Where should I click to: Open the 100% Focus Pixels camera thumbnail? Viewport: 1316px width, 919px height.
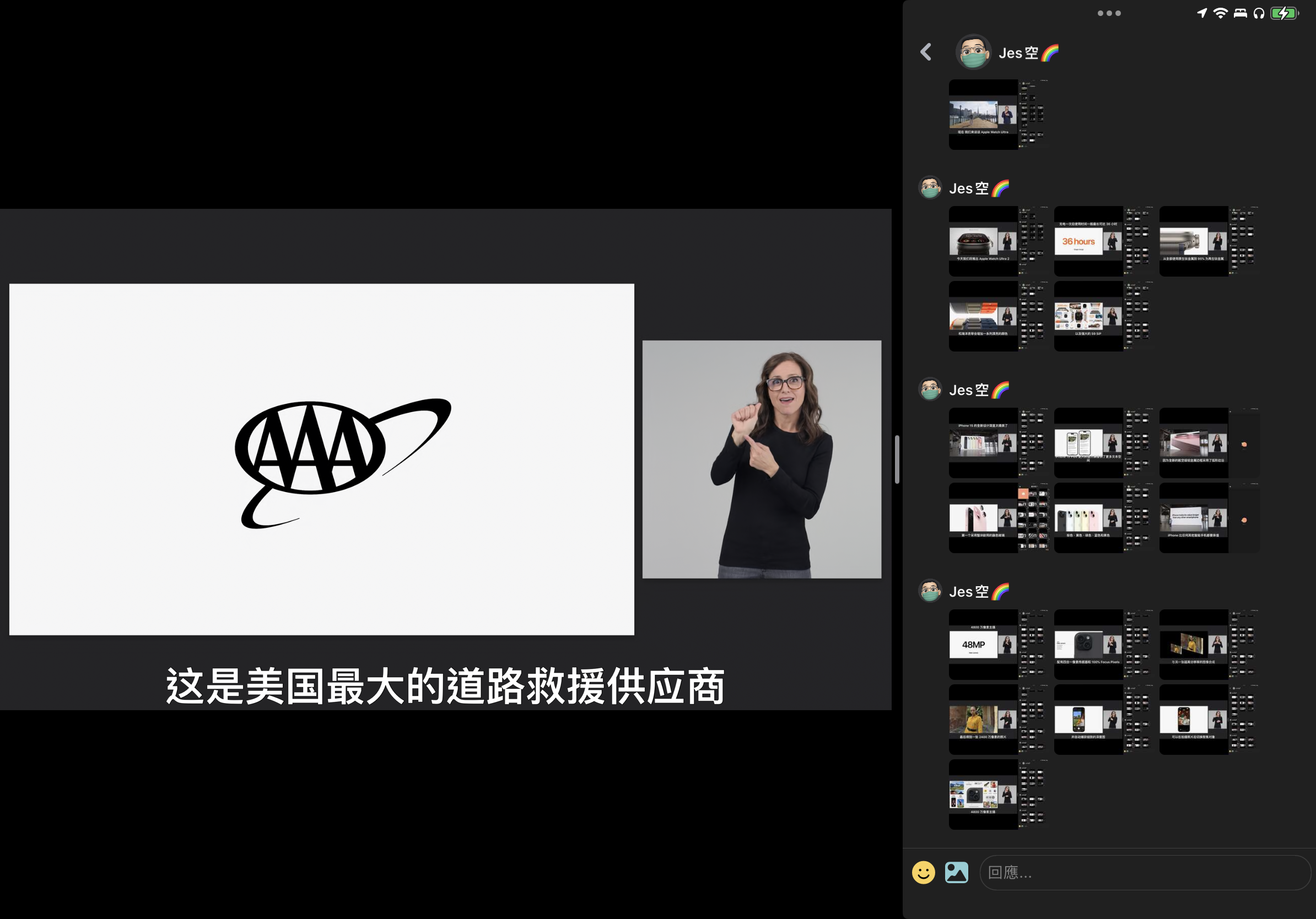coord(1104,645)
